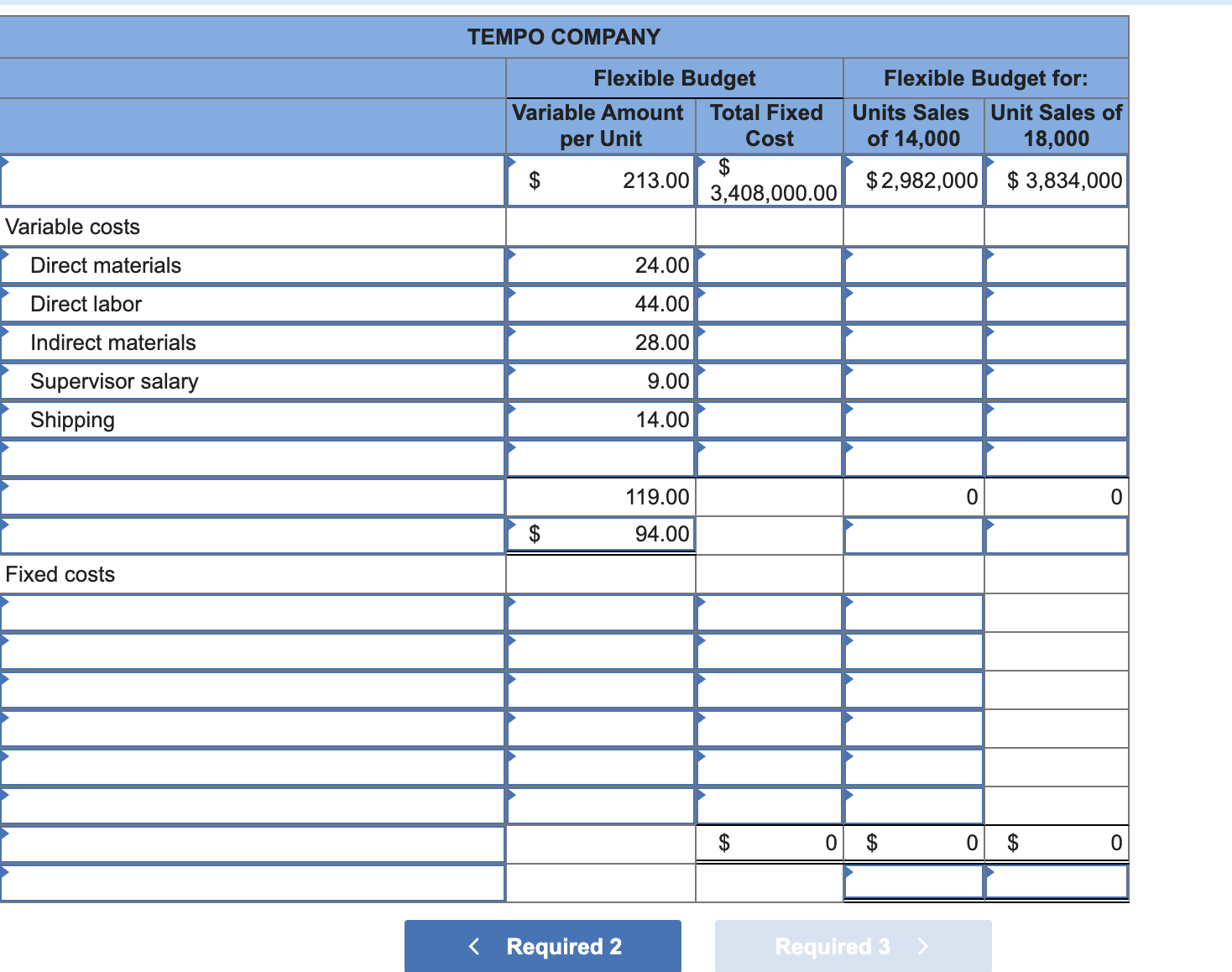Open the dropdown triangle on the $3,834,000 cell
This screenshot has width=1232, height=972.
991,161
